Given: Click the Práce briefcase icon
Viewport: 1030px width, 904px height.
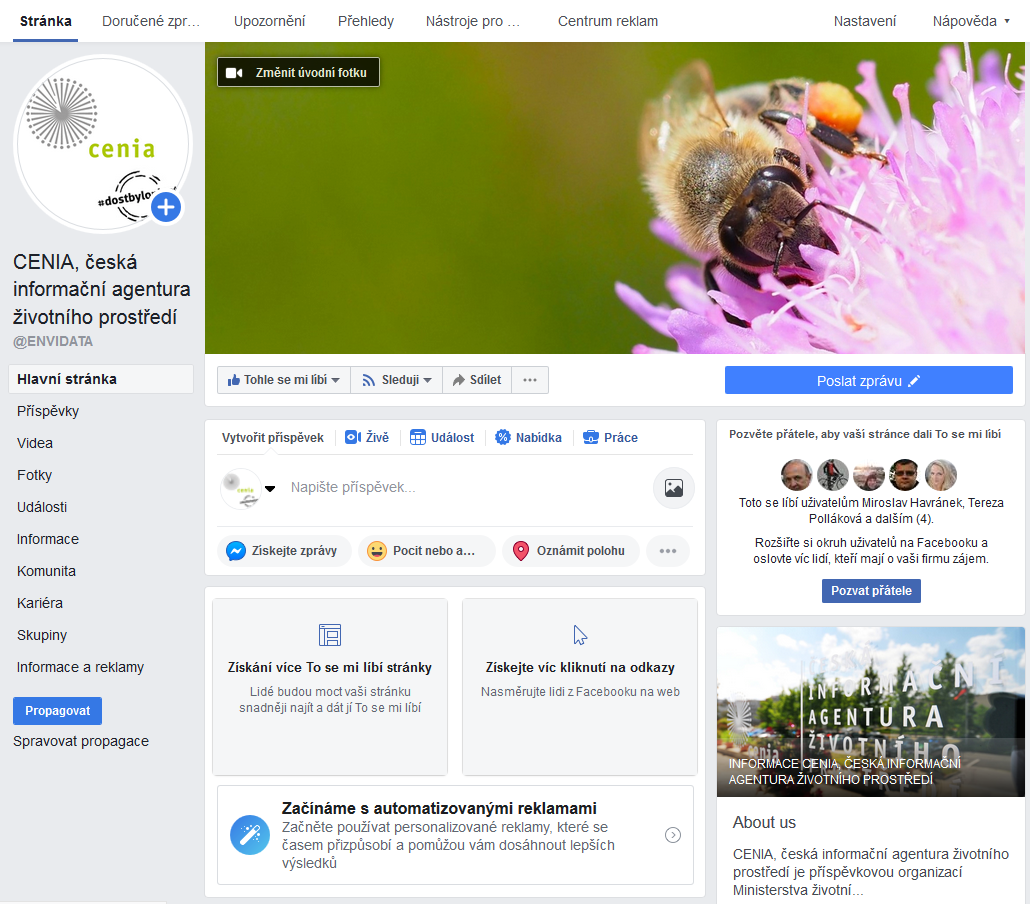Looking at the screenshot, I should (x=591, y=438).
